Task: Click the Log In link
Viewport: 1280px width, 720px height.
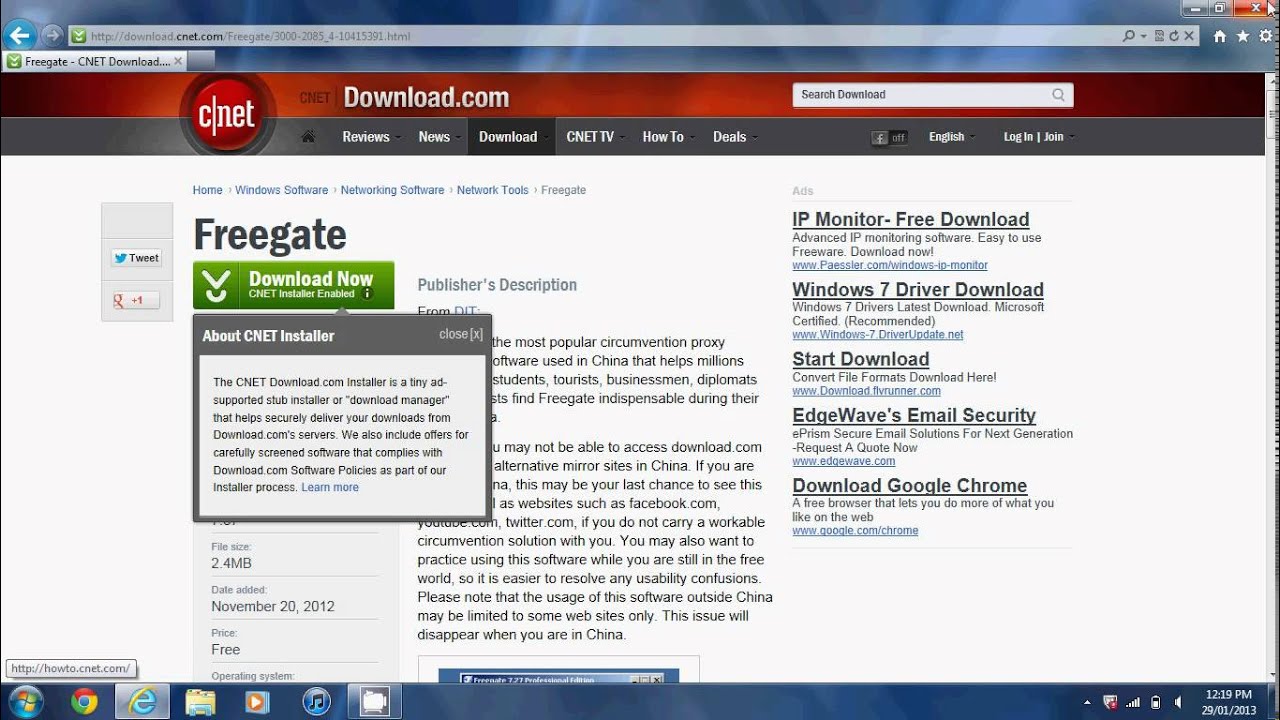Action: click(1018, 137)
